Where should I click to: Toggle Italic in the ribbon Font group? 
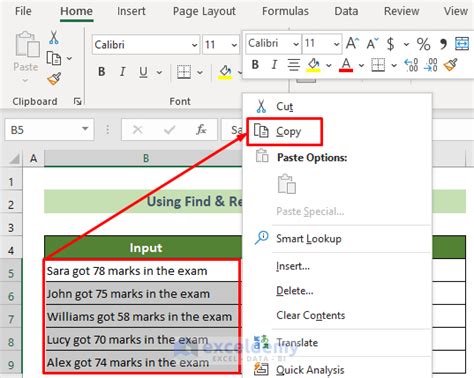(x=122, y=72)
